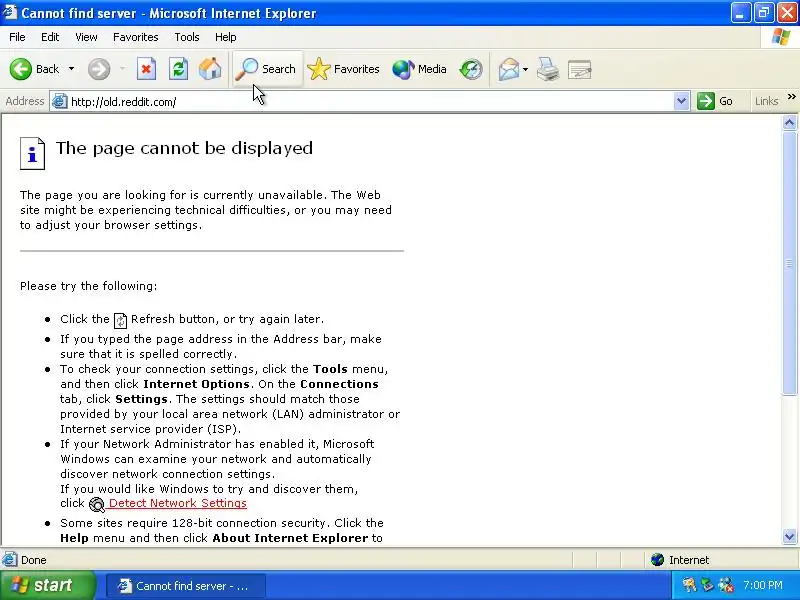Open the History clock icon

471,69
